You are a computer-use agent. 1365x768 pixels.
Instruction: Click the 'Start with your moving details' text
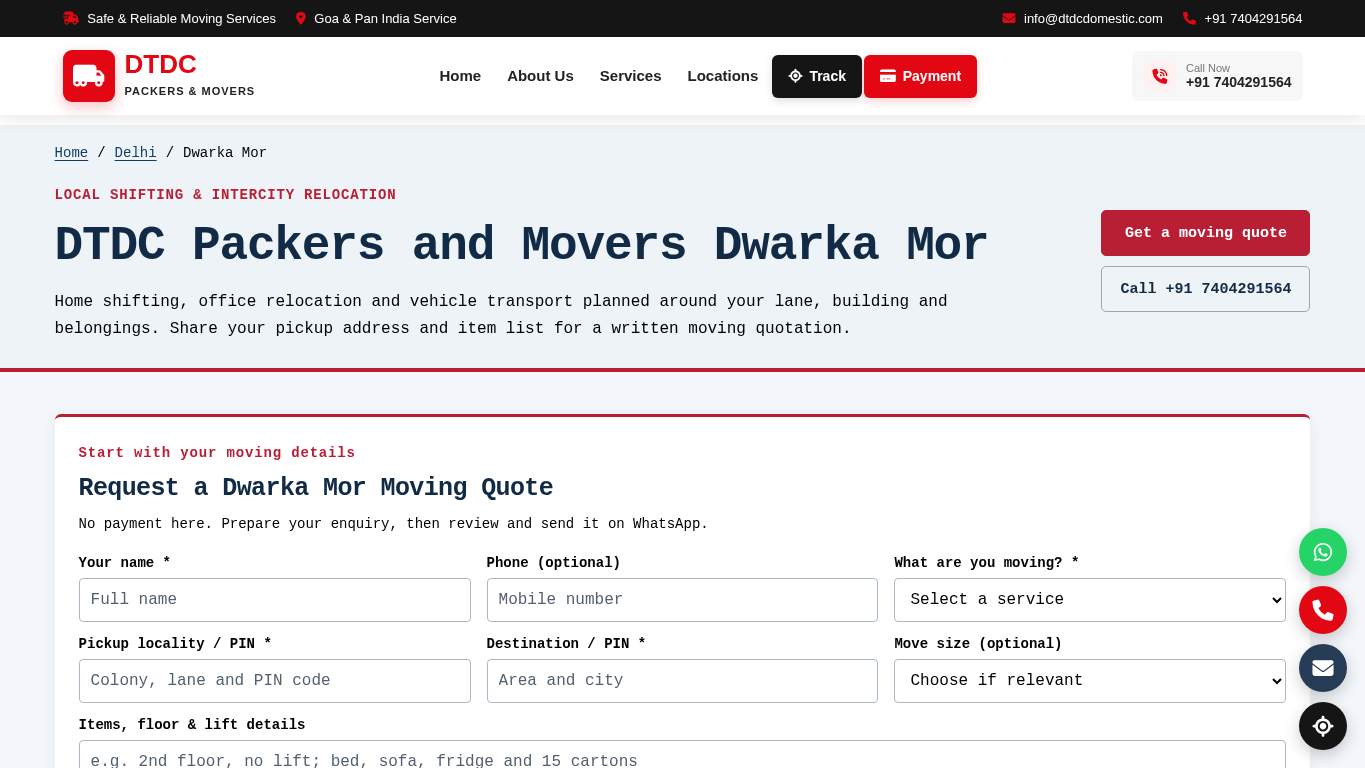point(217,453)
